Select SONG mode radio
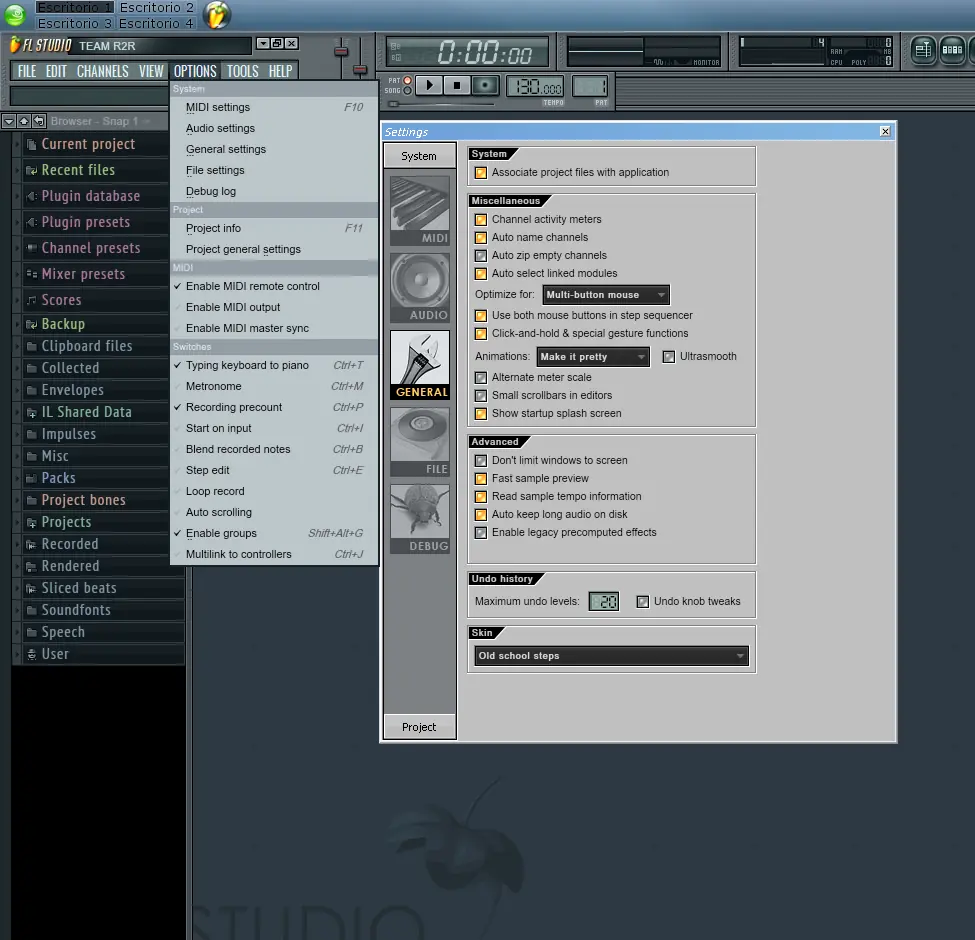975x940 pixels. [x=407, y=91]
